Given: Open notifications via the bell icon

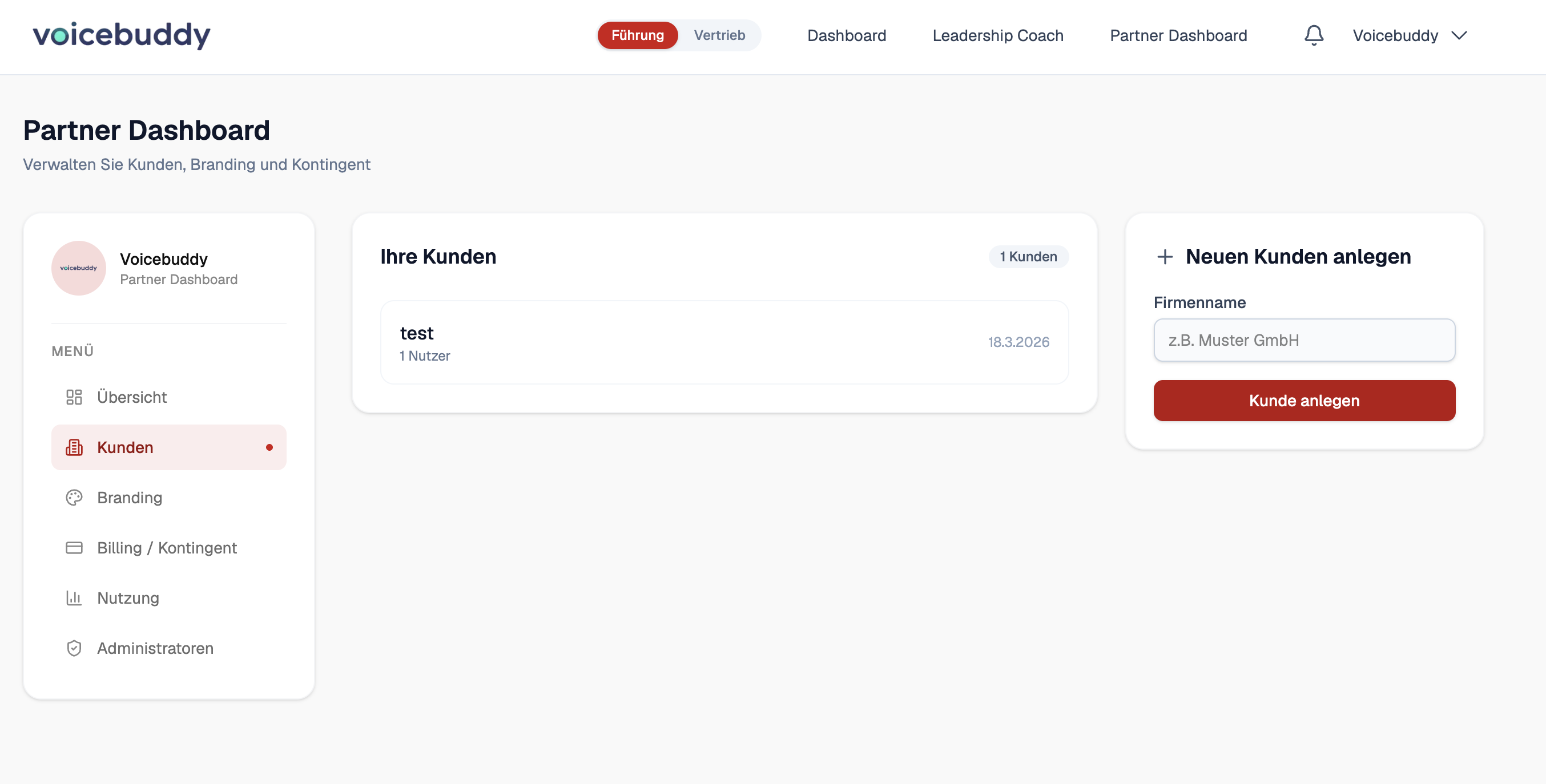Looking at the screenshot, I should click(x=1313, y=35).
